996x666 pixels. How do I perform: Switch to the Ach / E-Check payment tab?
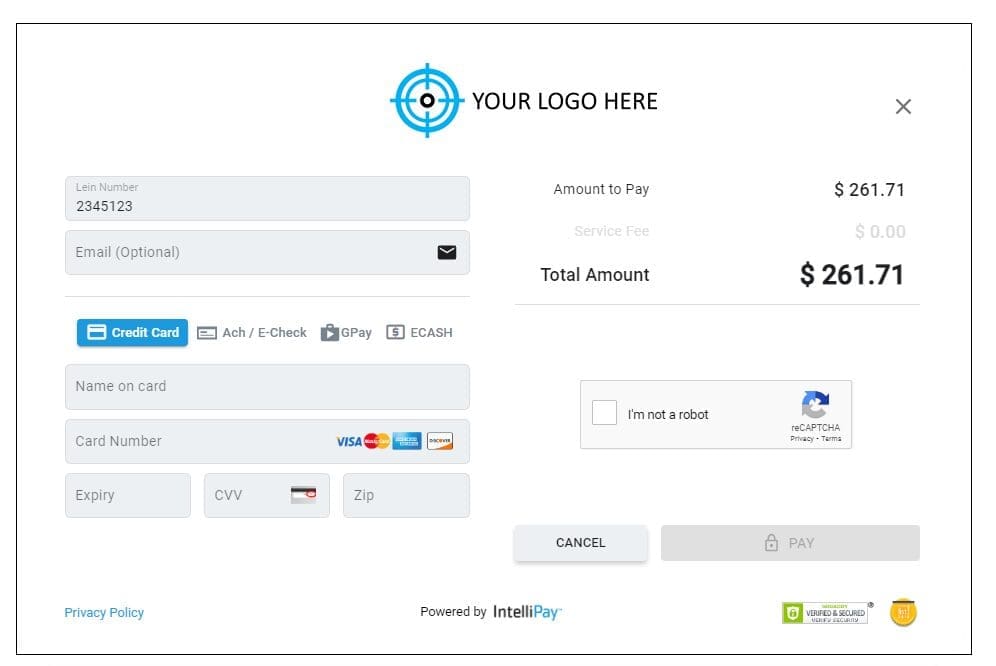(x=252, y=332)
